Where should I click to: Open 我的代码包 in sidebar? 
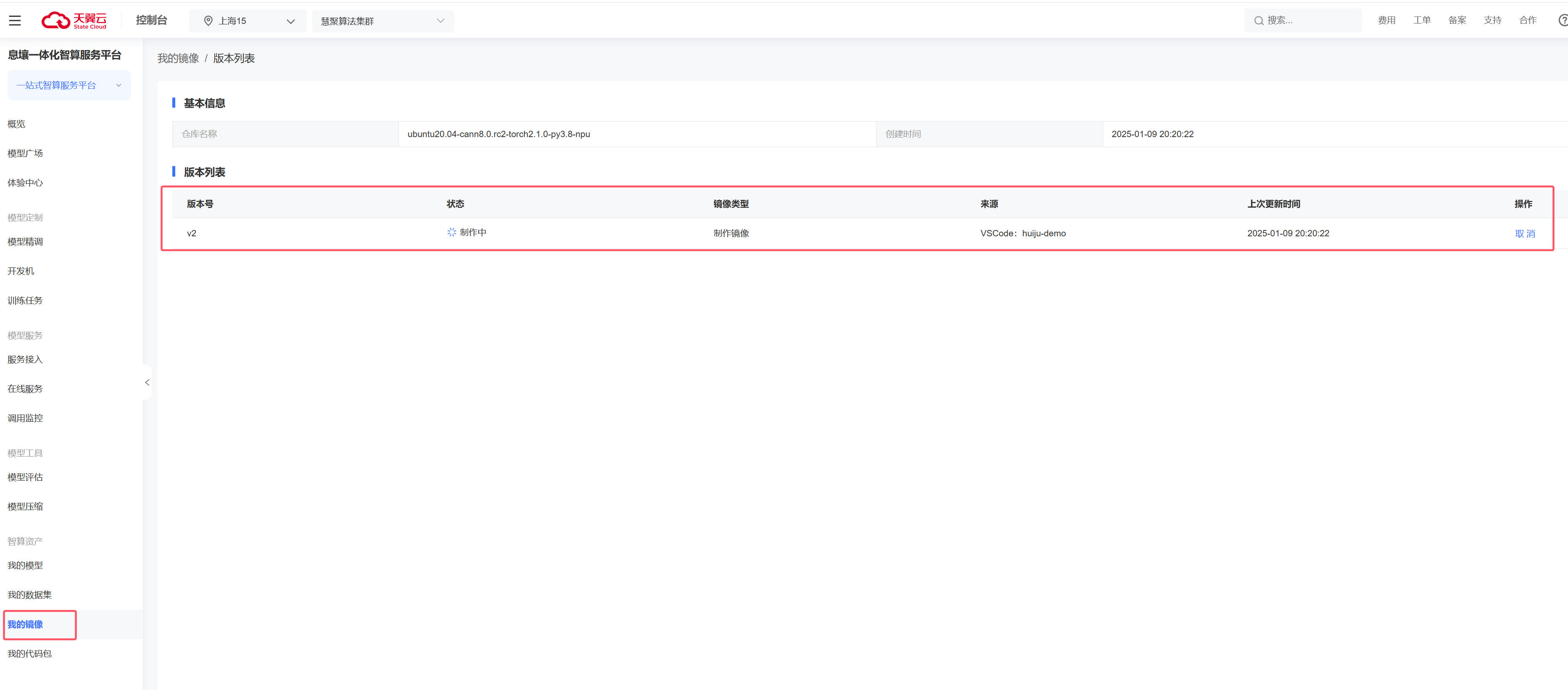(x=29, y=653)
